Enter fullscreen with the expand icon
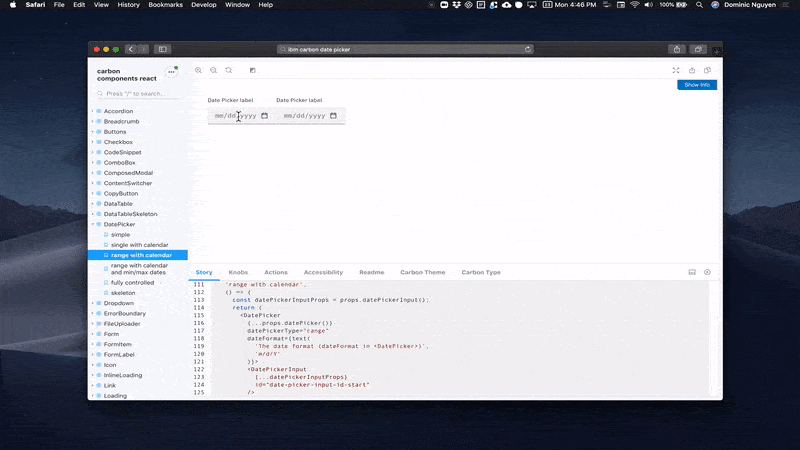The width and height of the screenshot is (800, 450). (x=676, y=70)
